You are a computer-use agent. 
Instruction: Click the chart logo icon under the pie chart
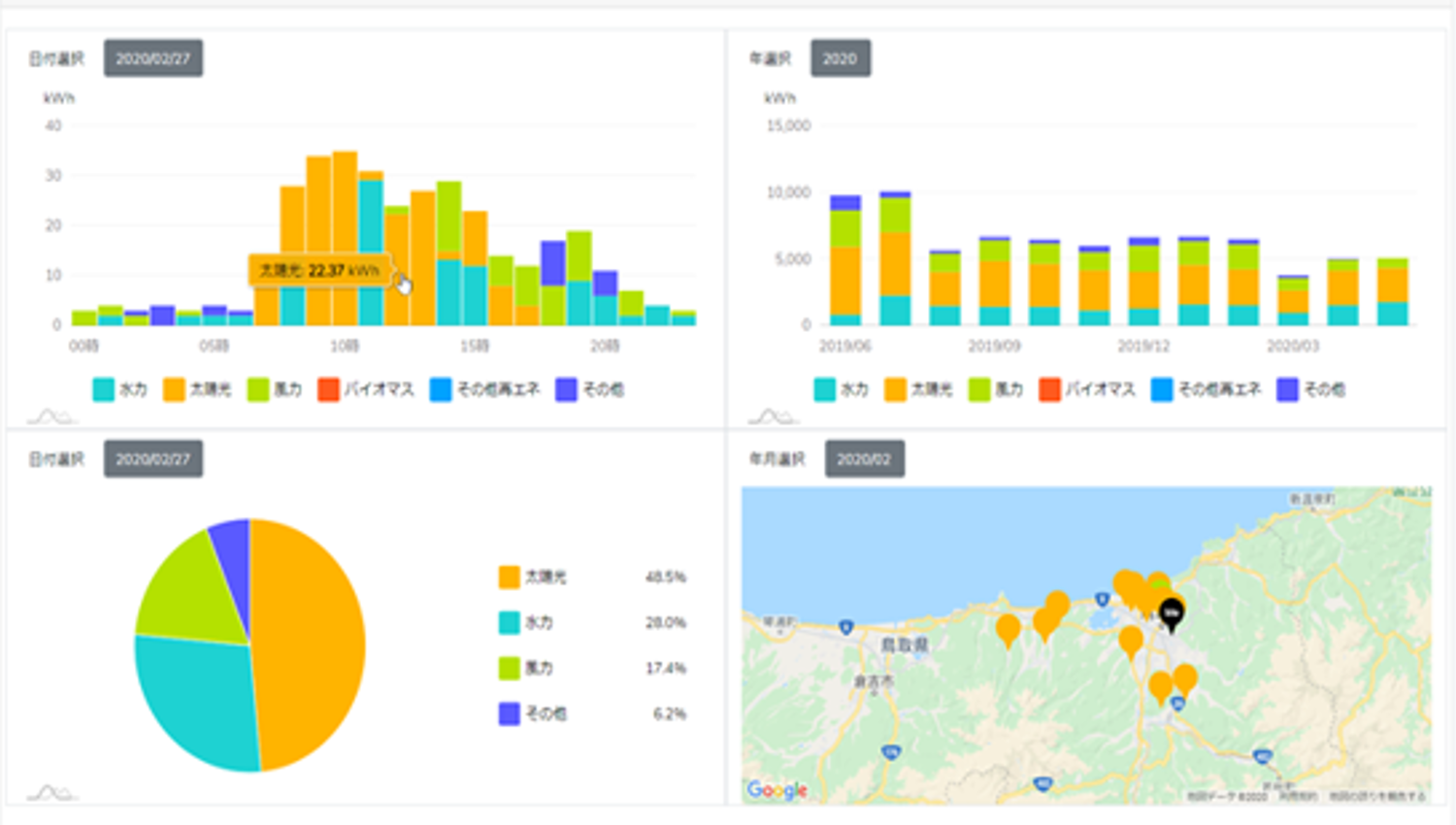(51, 793)
